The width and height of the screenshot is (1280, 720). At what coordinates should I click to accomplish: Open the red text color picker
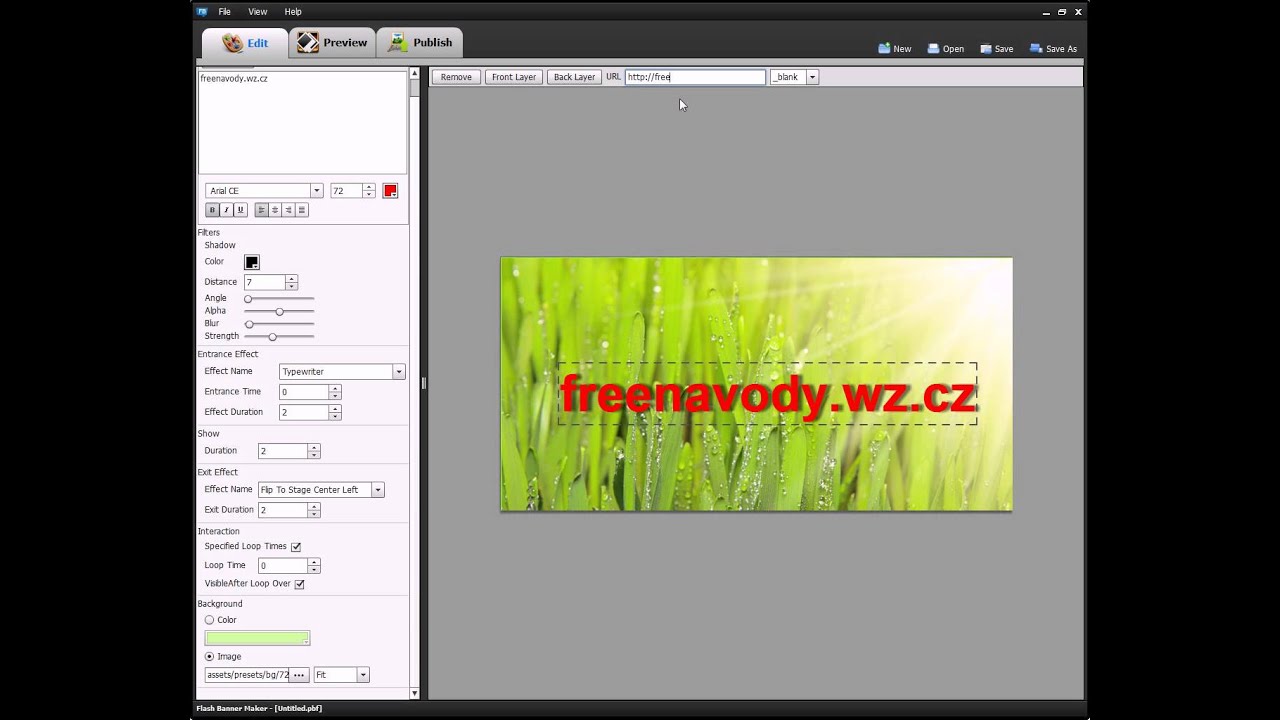390,191
